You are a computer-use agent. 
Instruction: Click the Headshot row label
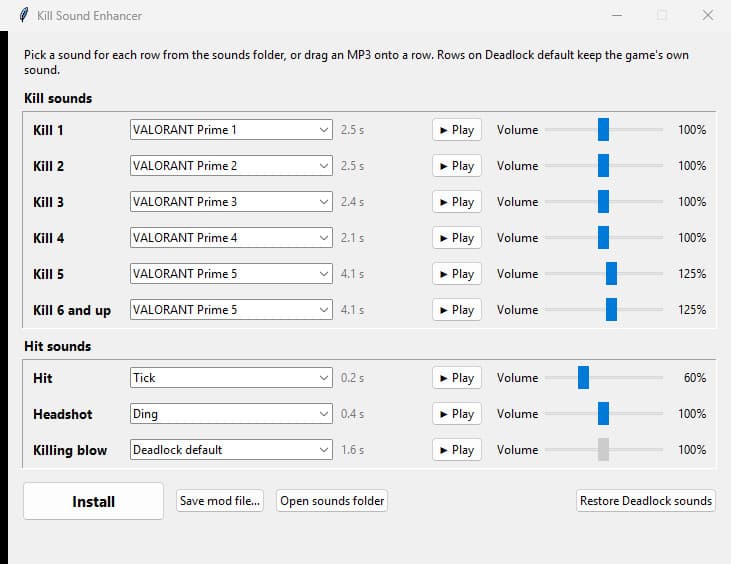[x=63, y=414]
